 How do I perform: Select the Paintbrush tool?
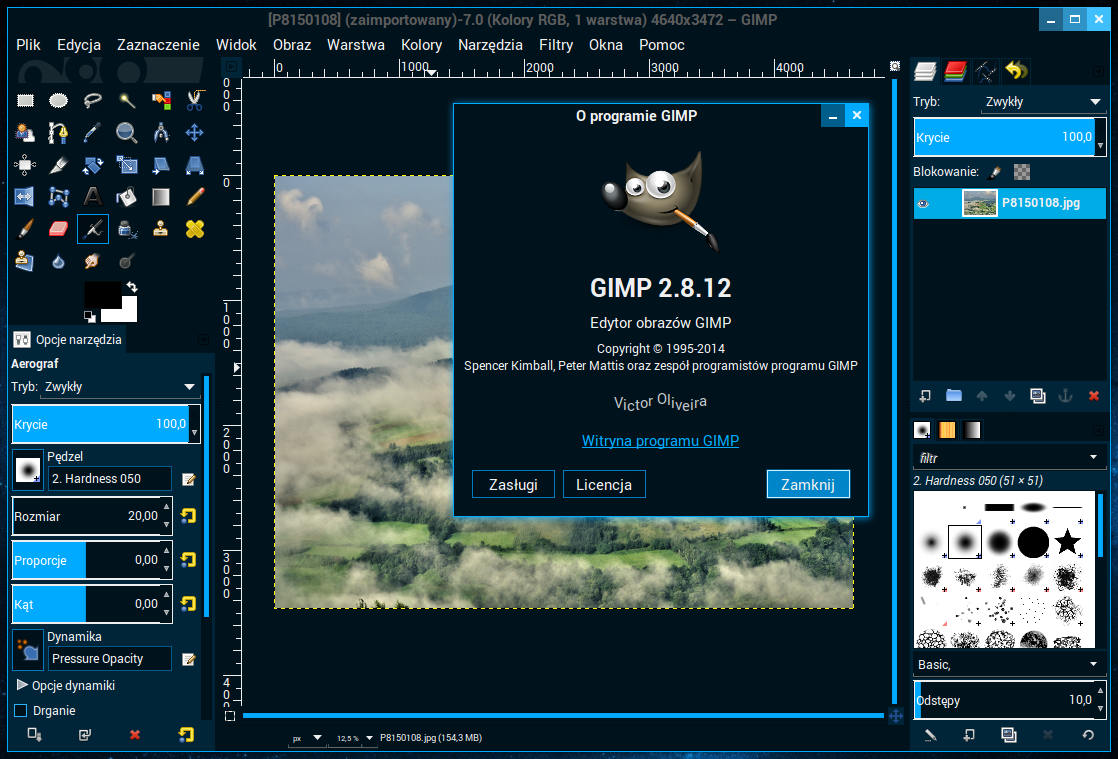point(25,229)
